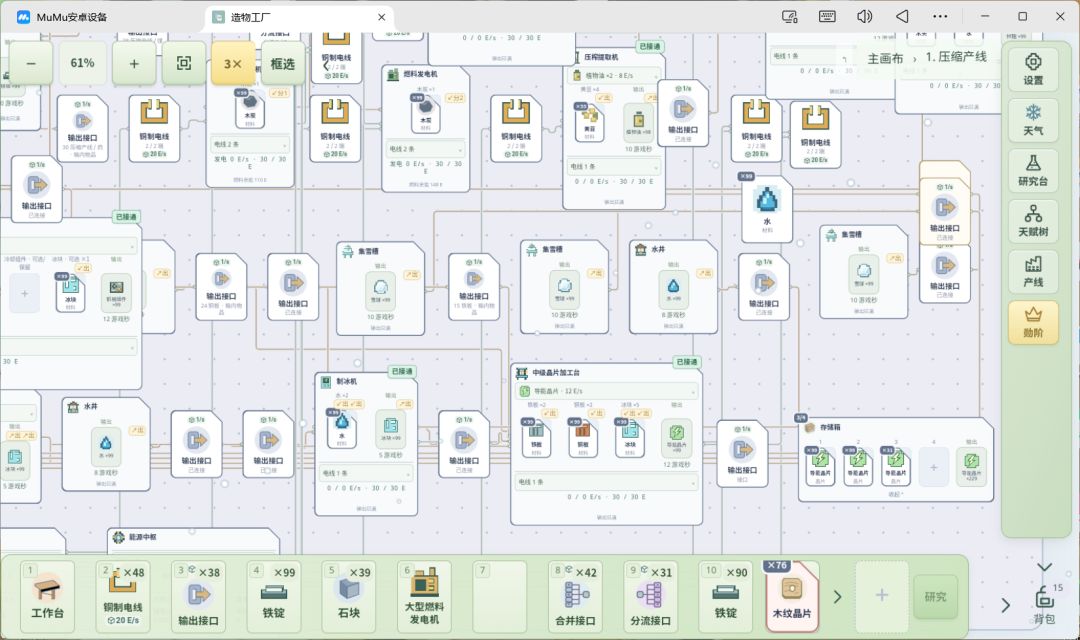Viewport: 1080px width, 640px height.
Task: Open the 产线 production line panel
Action: pyautogui.click(x=1032, y=271)
